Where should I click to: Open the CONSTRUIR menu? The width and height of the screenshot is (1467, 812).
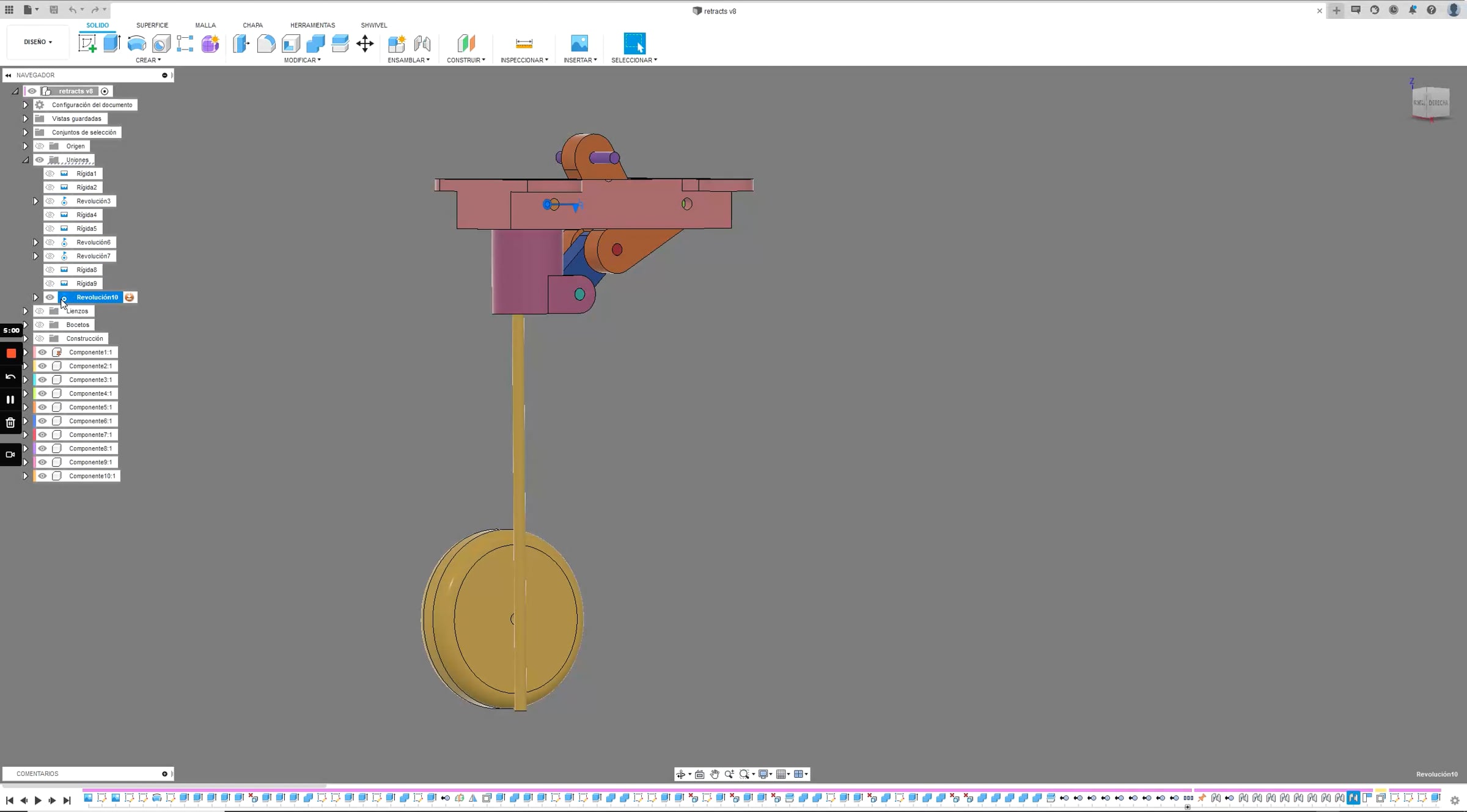click(466, 60)
